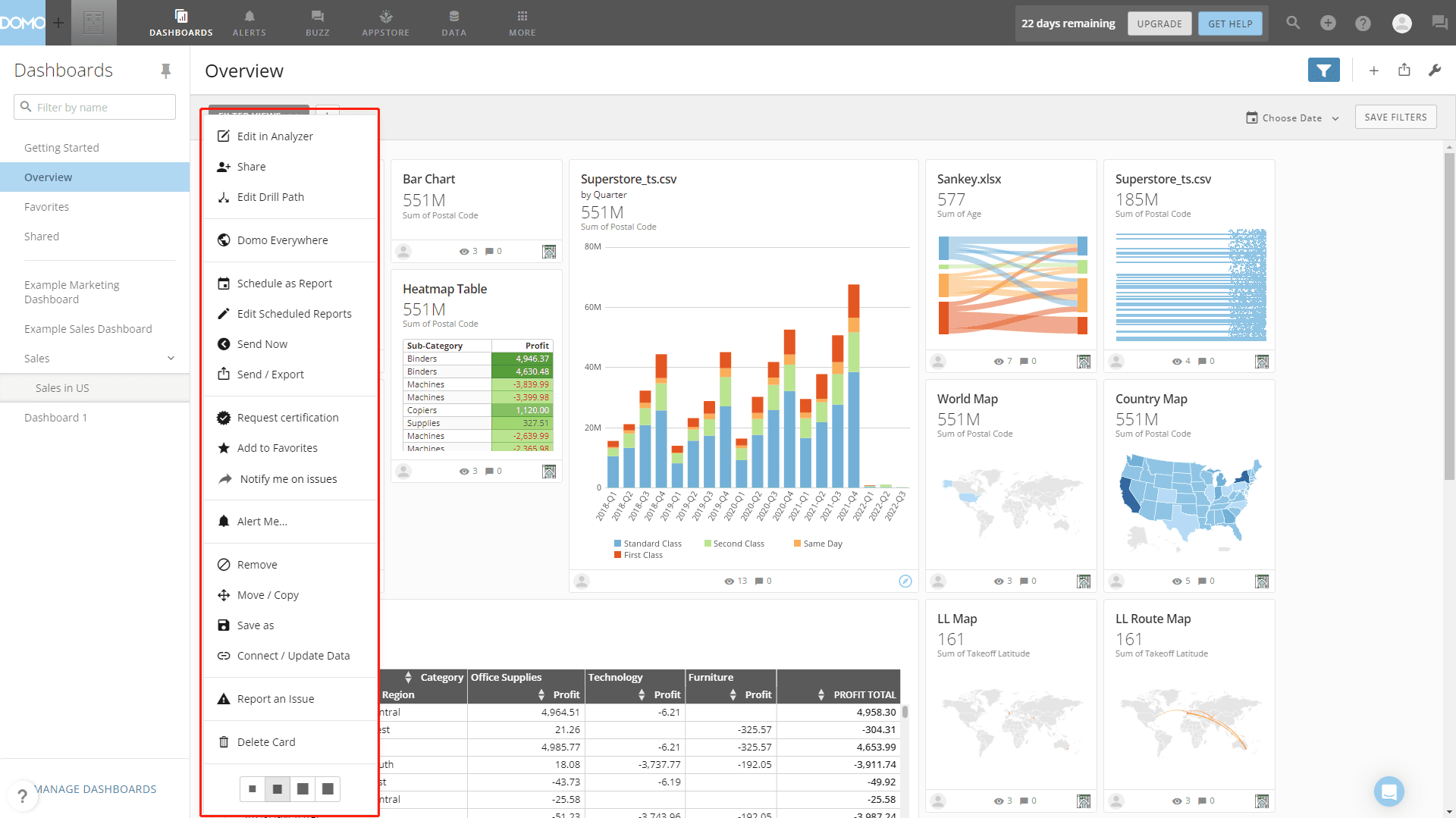
Task: Open the Buzz conversation icon at far right
Action: [1439, 23]
